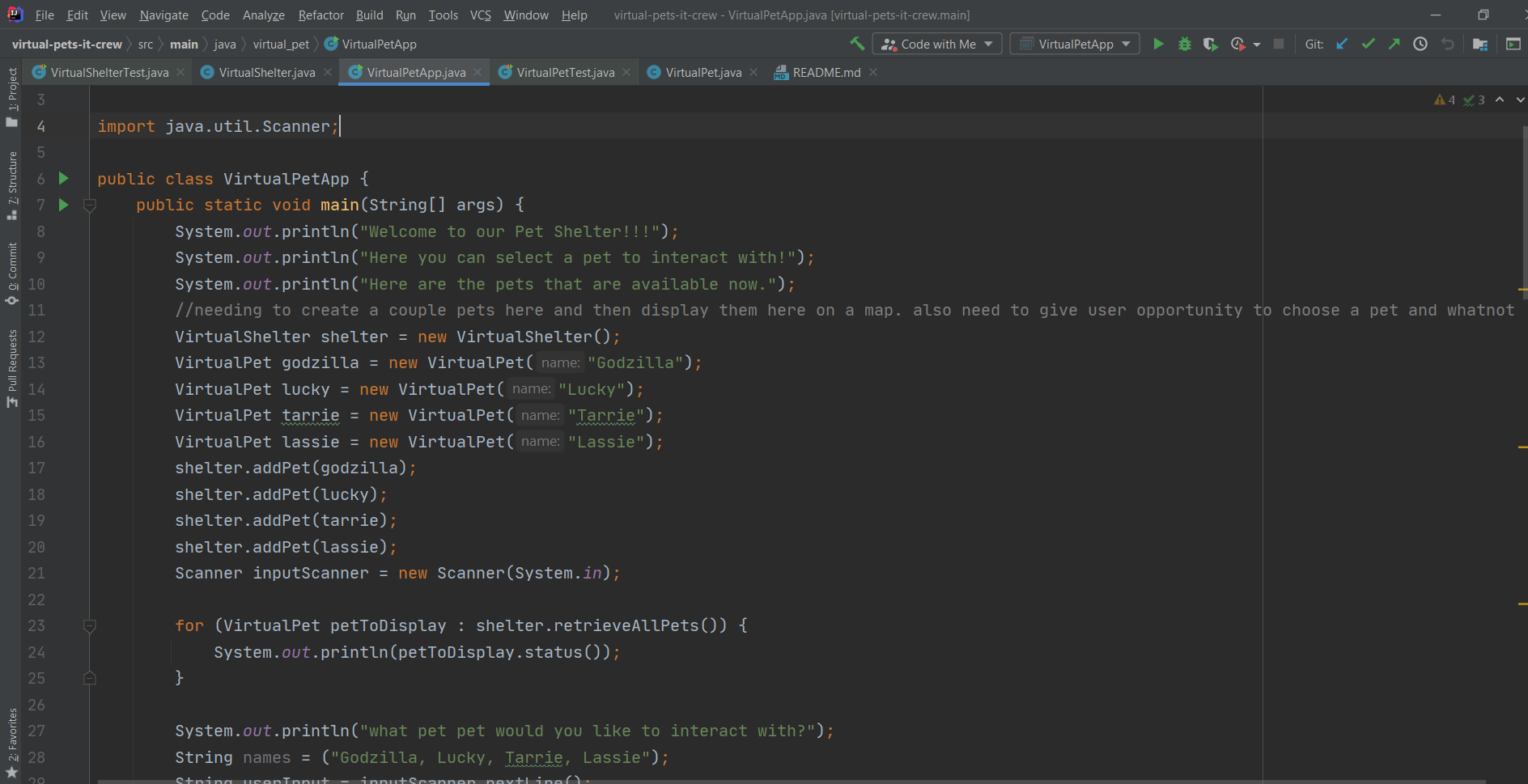The width and height of the screenshot is (1528, 784).
Task: Close the VirtualShelterTest.java tab
Action: (x=180, y=72)
